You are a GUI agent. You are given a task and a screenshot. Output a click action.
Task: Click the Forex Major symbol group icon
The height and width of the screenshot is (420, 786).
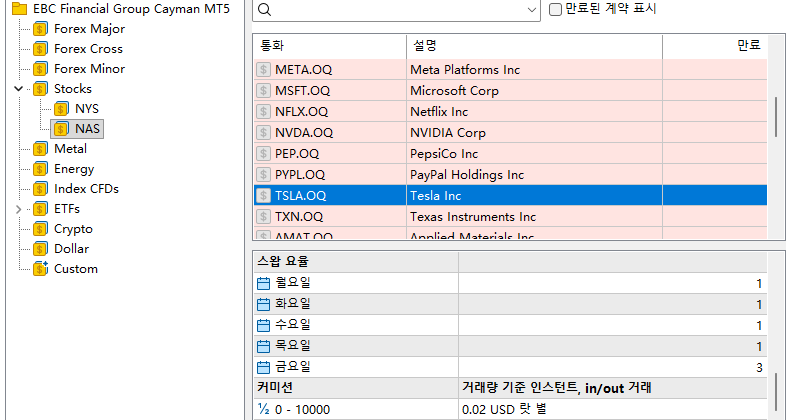click(x=41, y=29)
